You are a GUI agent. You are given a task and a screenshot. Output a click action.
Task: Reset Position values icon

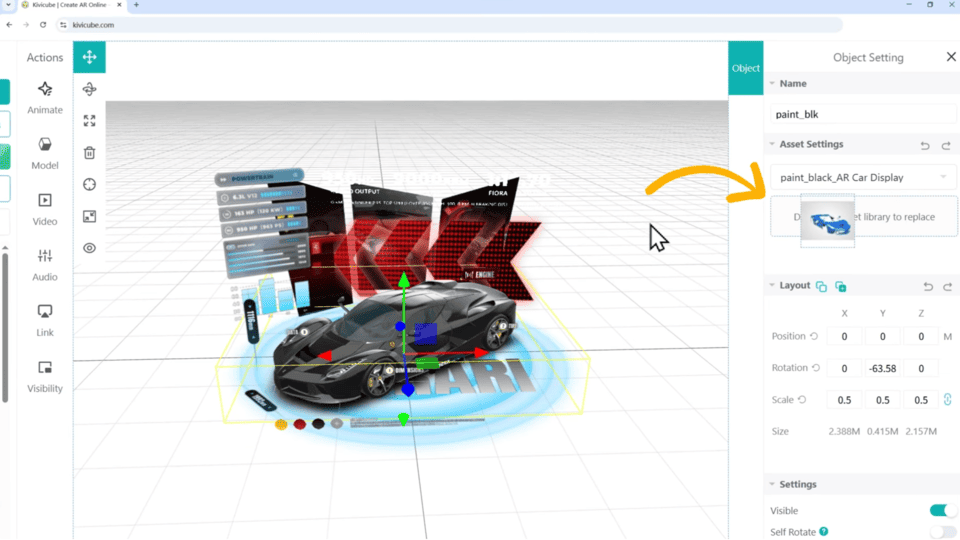pyautogui.click(x=814, y=336)
